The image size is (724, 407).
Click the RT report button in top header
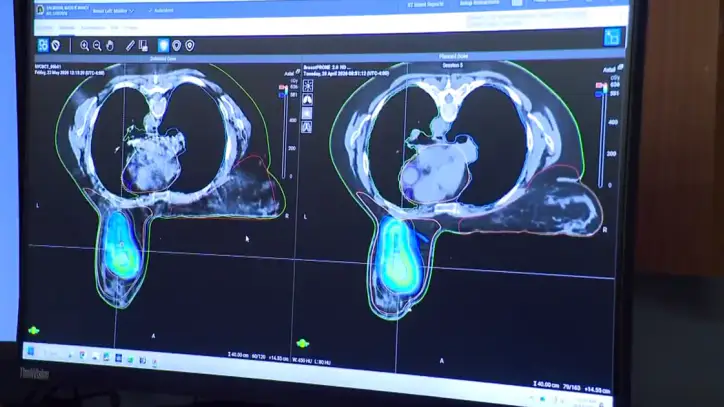(426, 5)
